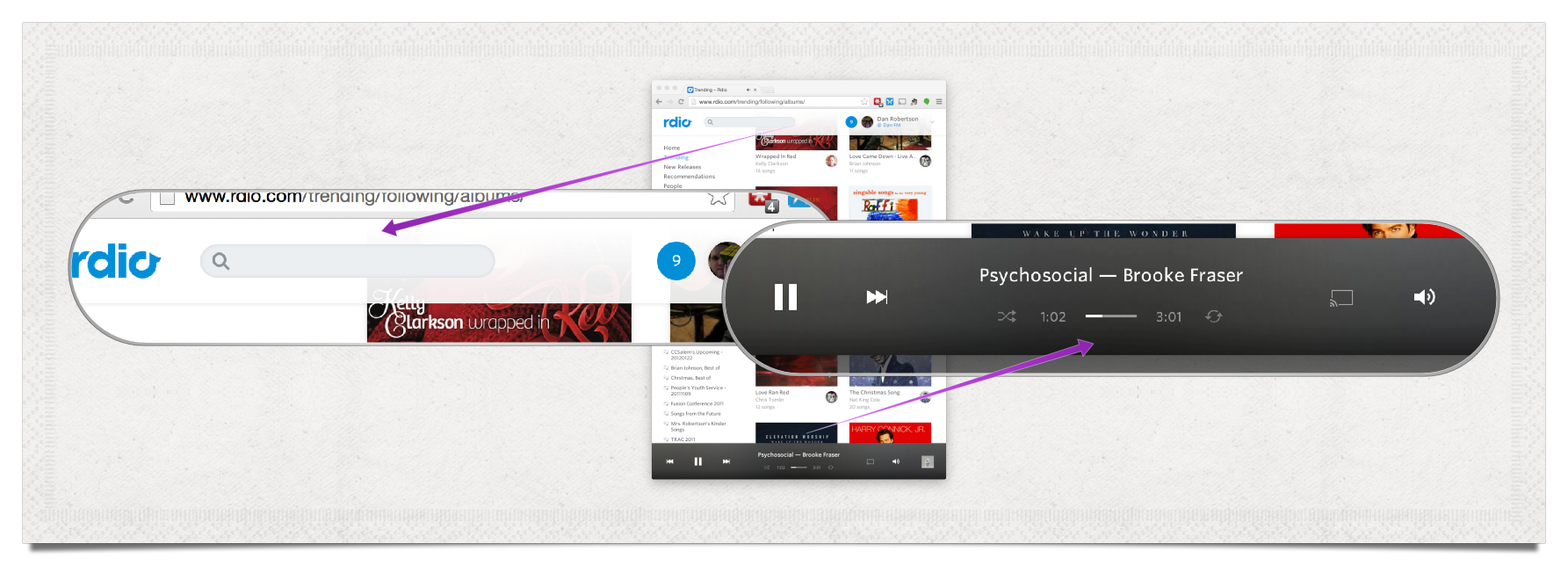
Task: Toggle shuffle in the enlarged player callout
Action: click(x=1007, y=316)
